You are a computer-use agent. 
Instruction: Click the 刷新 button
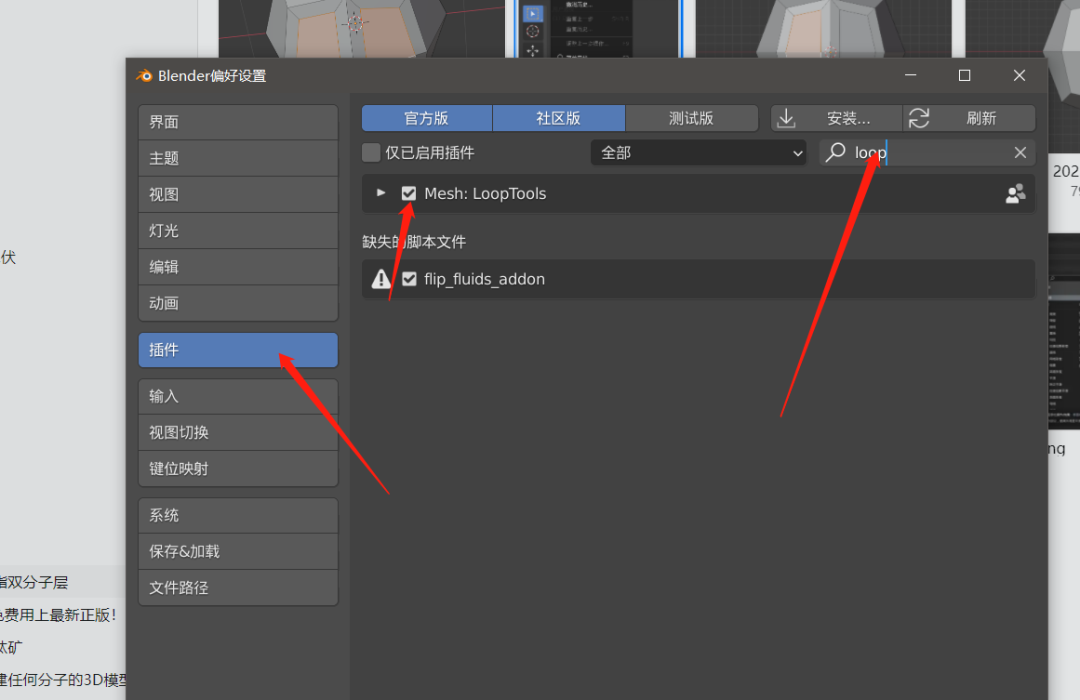point(969,119)
